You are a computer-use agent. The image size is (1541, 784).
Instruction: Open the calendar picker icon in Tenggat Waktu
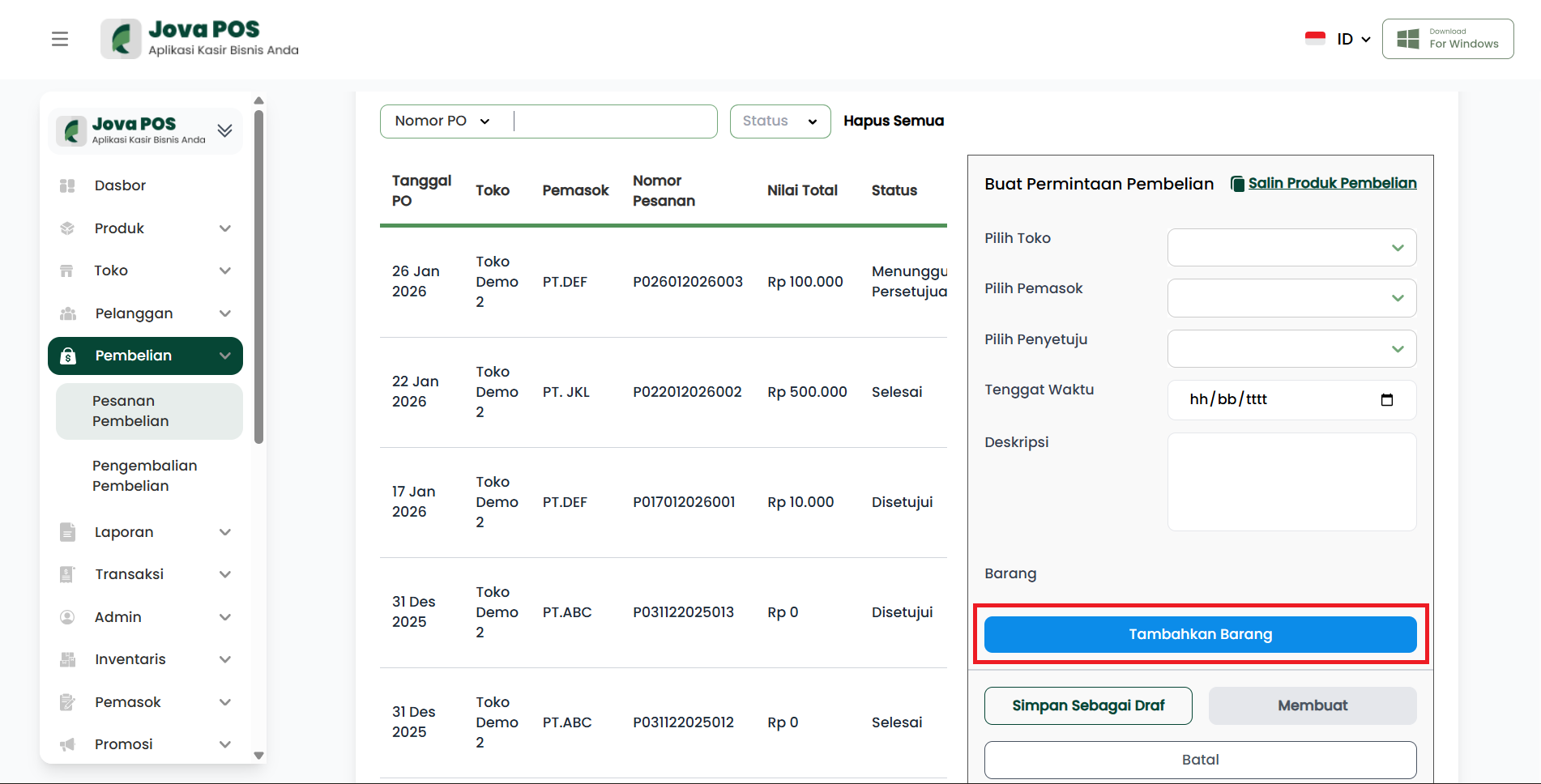click(x=1386, y=400)
